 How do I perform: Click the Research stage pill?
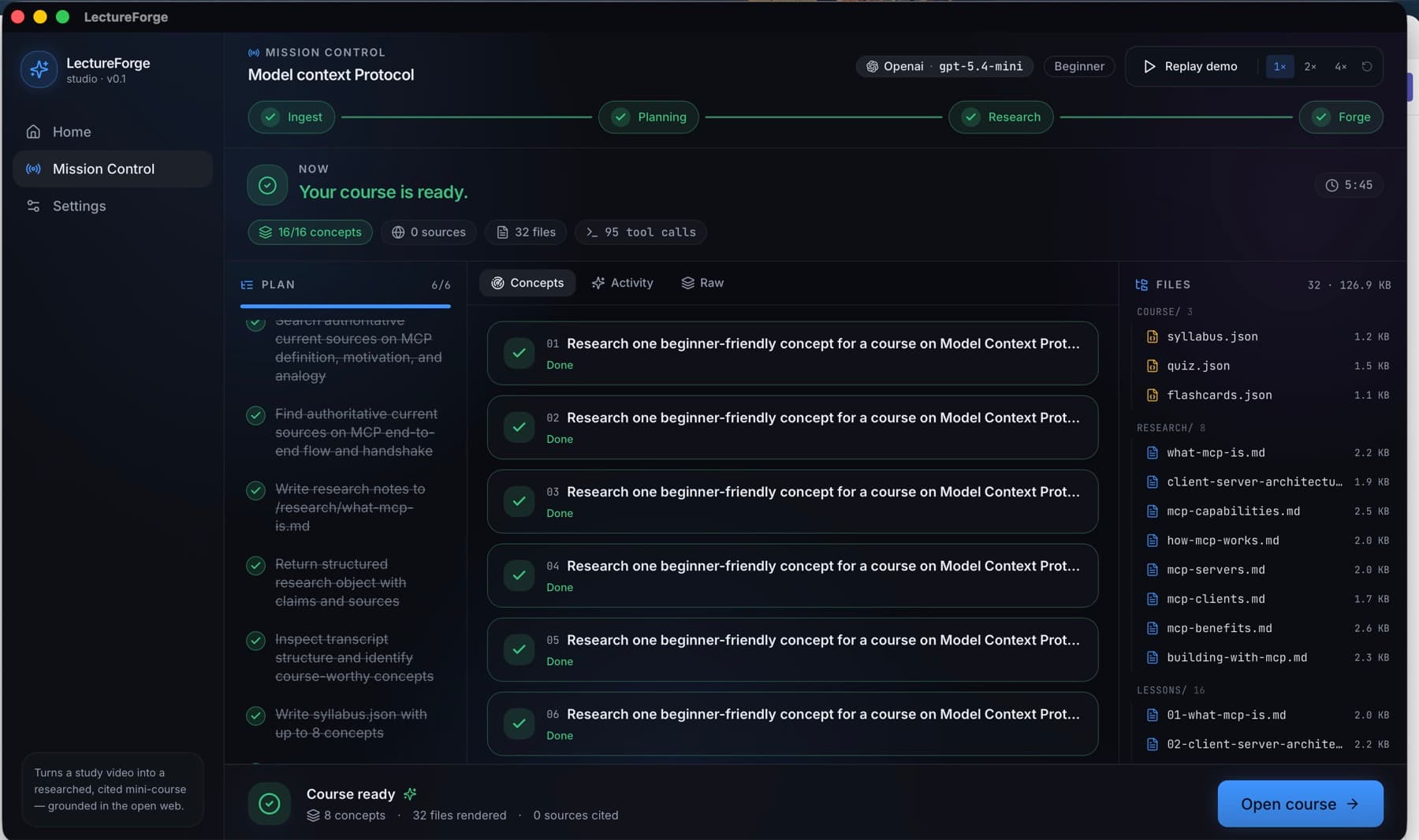click(1001, 117)
